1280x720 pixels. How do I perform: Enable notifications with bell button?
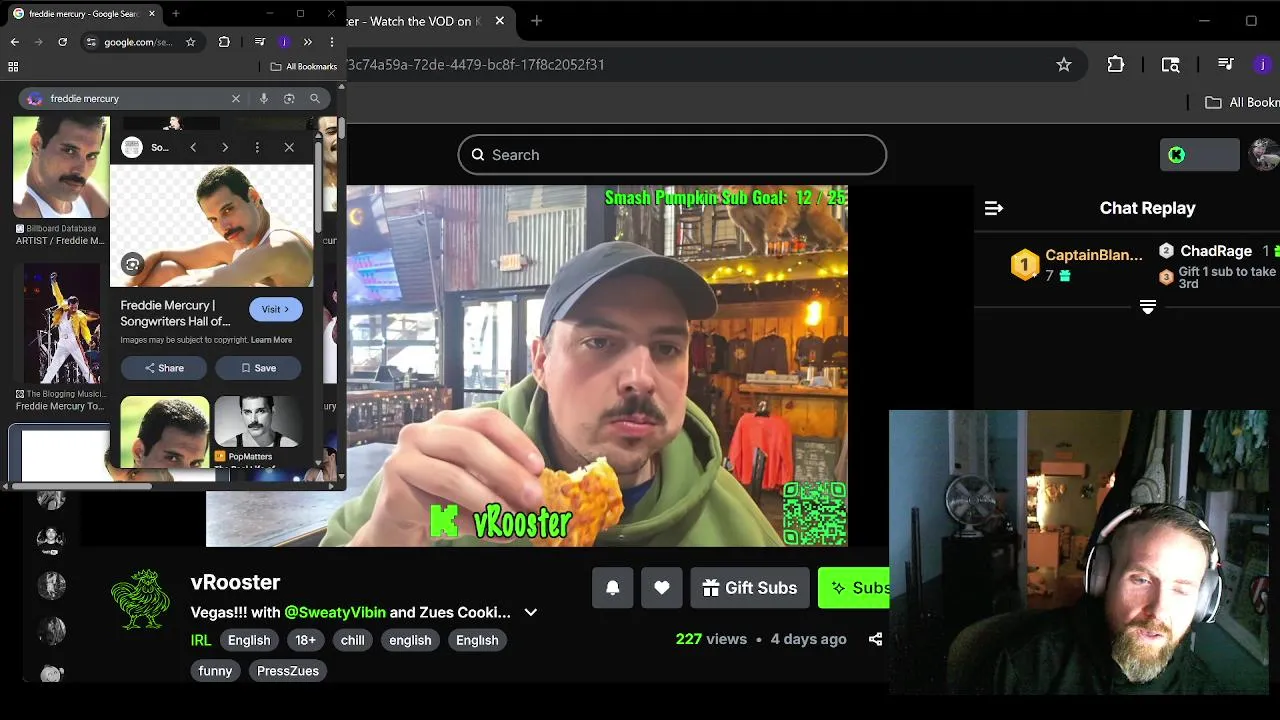(x=613, y=588)
